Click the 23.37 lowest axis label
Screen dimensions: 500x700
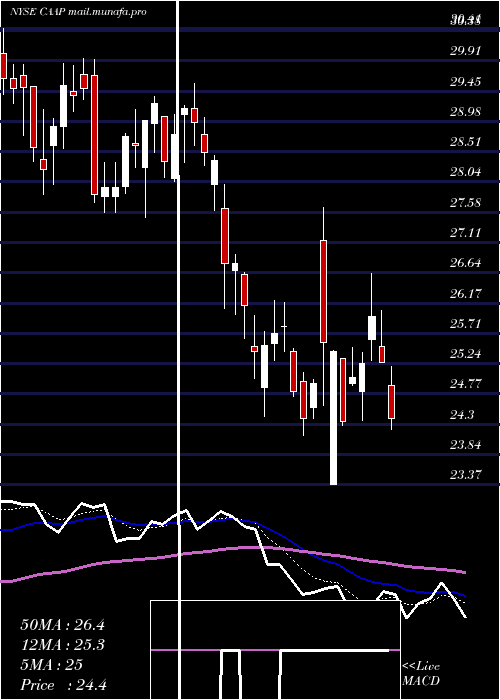[x=466, y=475]
